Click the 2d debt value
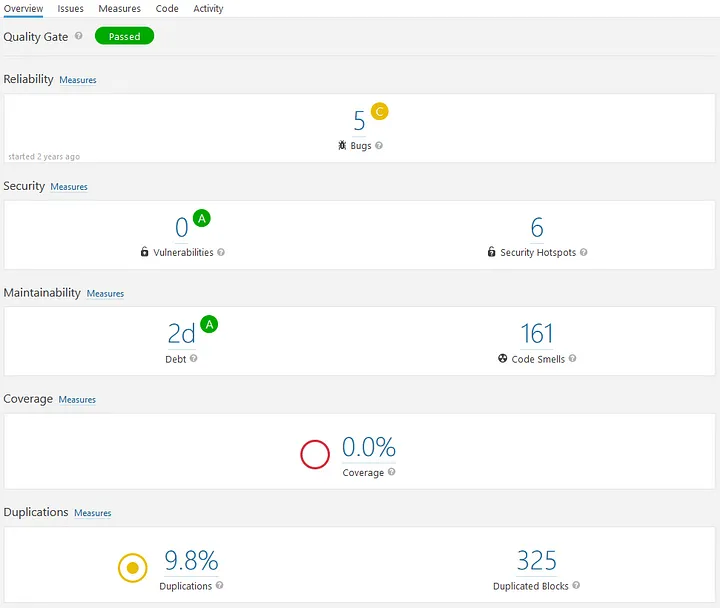720x608 pixels. click(x=182, y=334)
